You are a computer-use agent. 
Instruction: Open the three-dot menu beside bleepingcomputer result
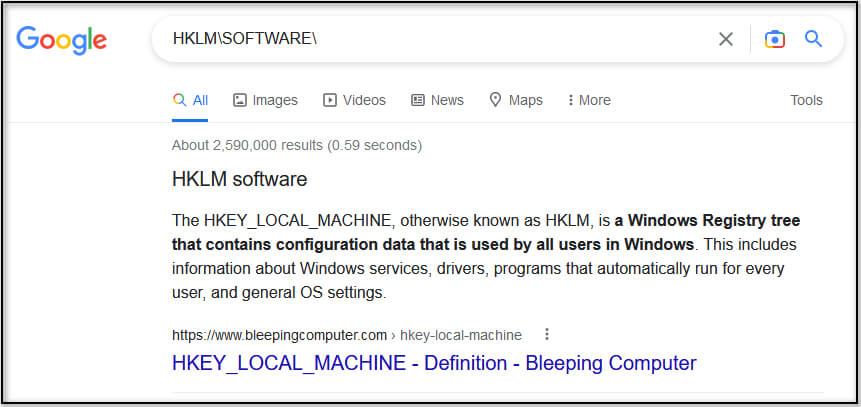546,334
